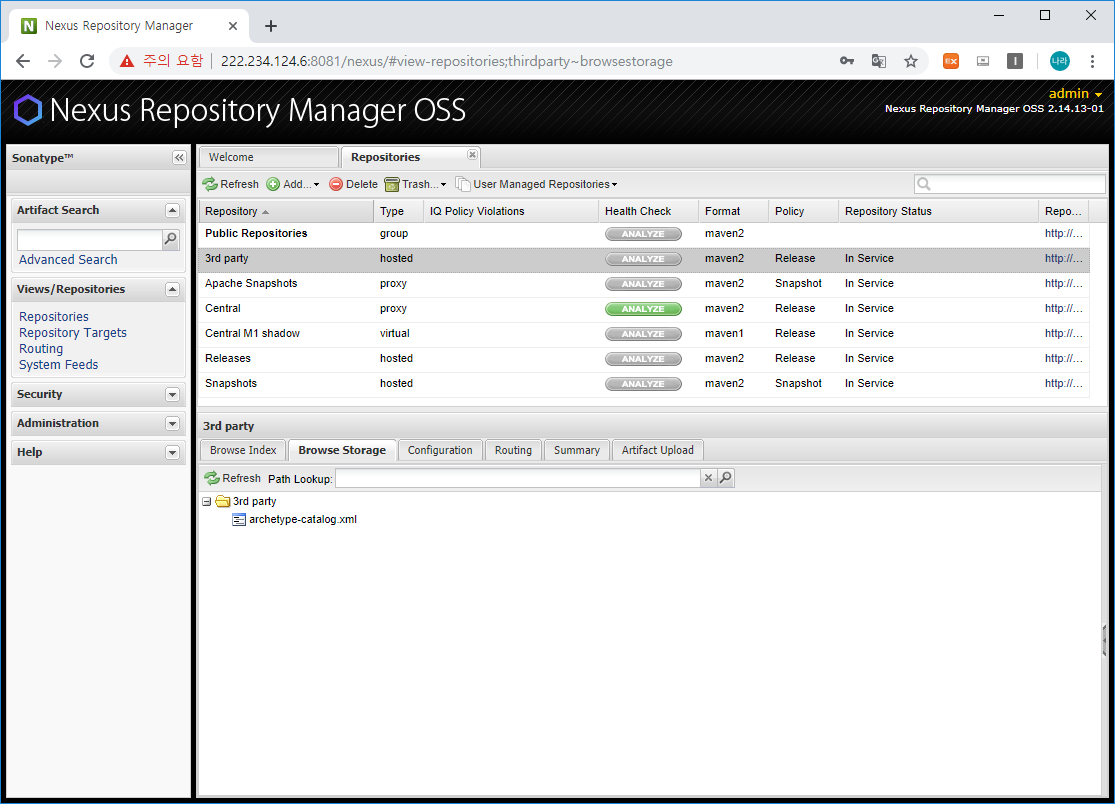
Task: Expand the Security panel
Action: [x=172, y=395]
